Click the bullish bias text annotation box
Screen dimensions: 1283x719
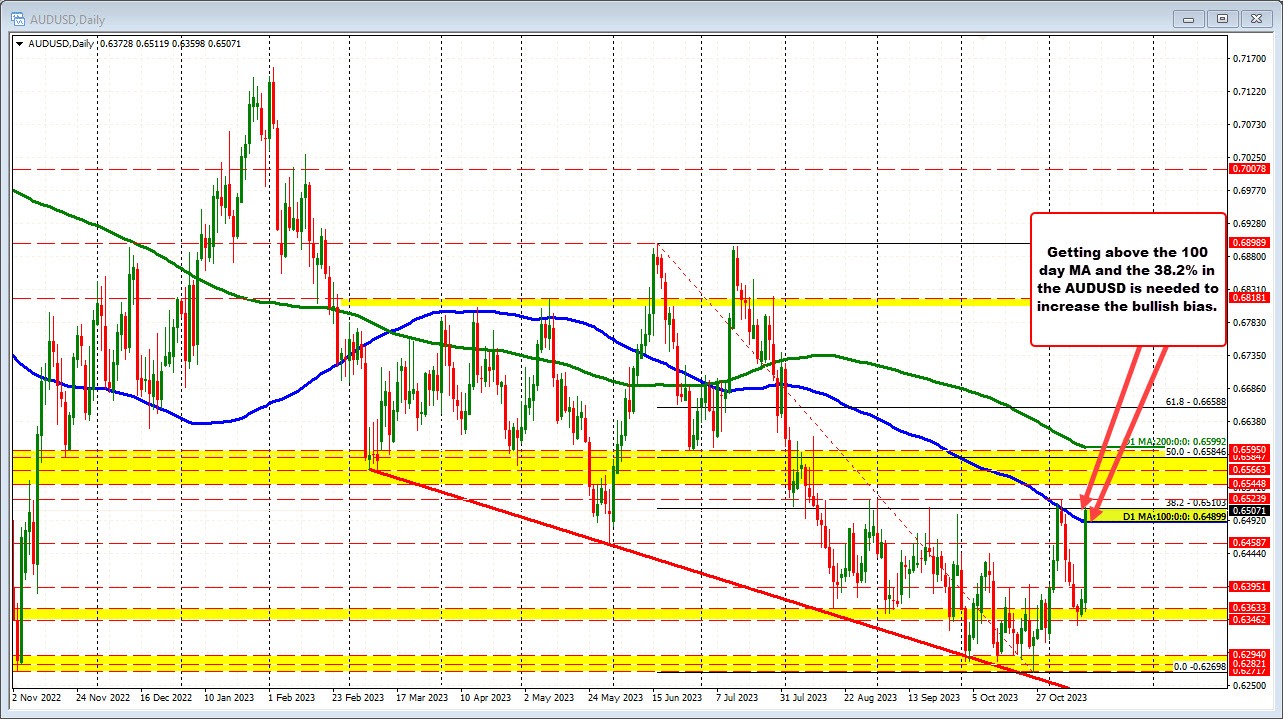tap(1128, 278)
